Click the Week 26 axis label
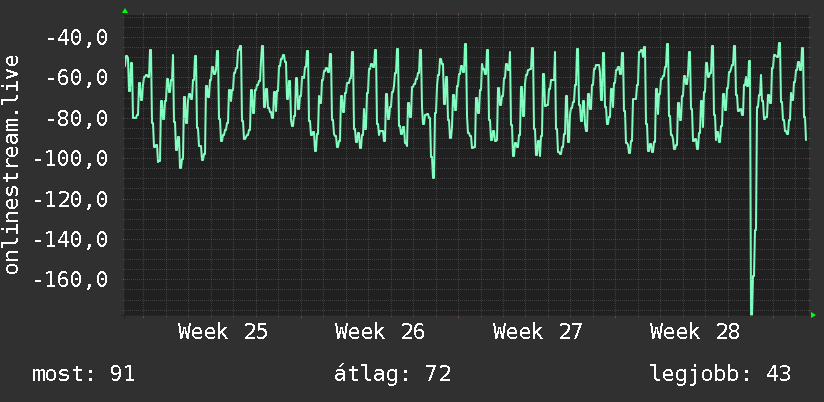This screenshot has width=824, height=402. click(x=380, y=332)
